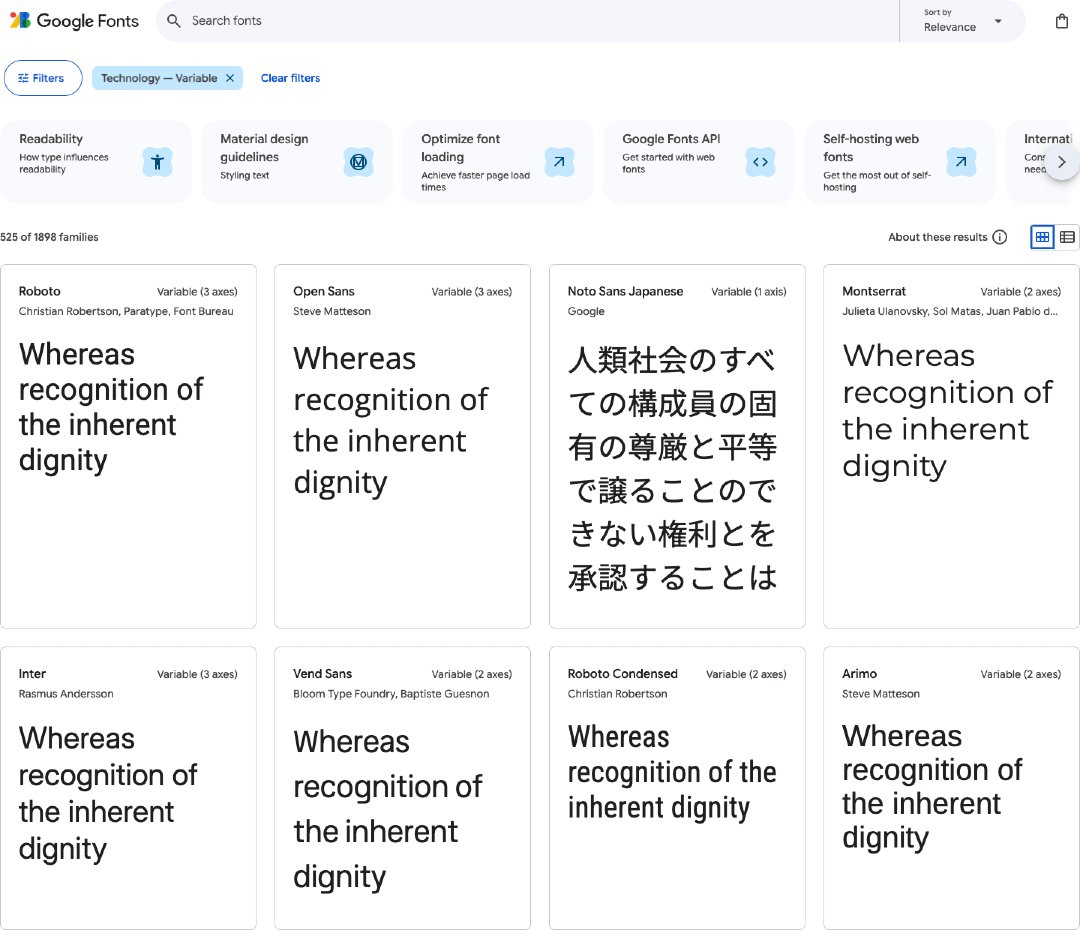Open the Roboto Condensed font card
1080x930 pixels.
pyautogui.click(x=677, y=788)
